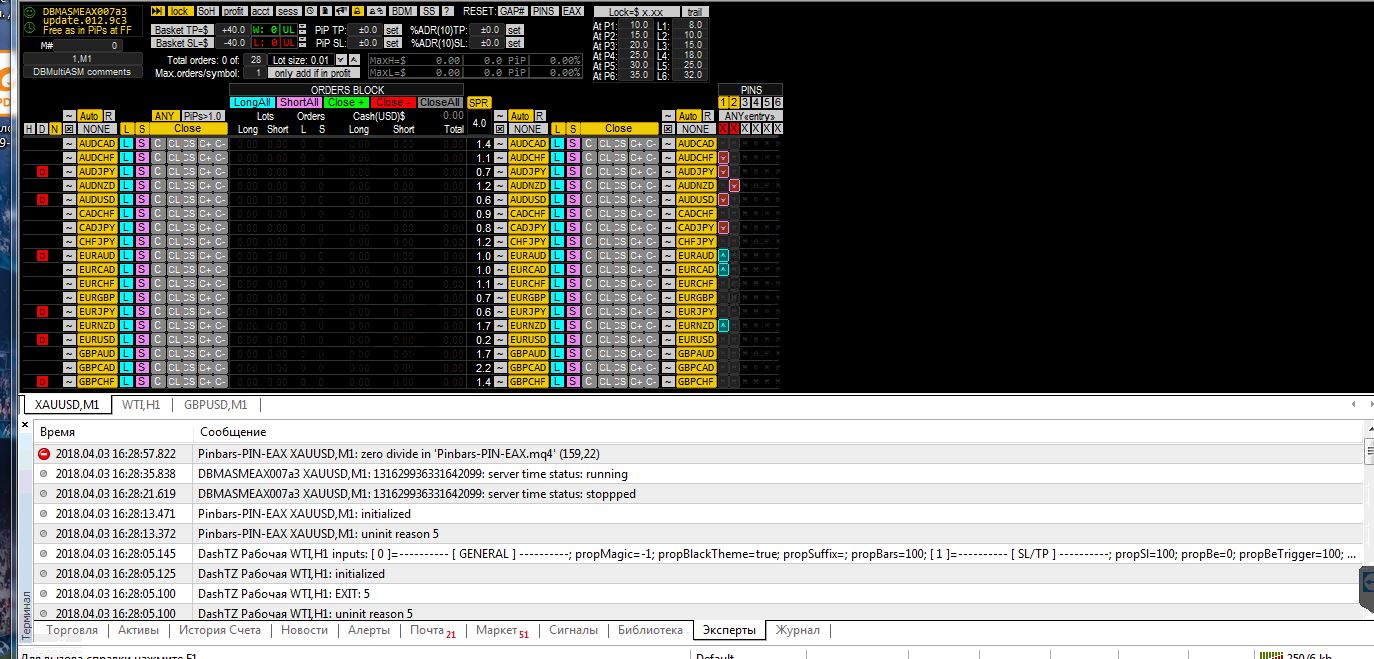Open the Почта tab
Viewport: 1374px width, 659px height.
(432, 631)
